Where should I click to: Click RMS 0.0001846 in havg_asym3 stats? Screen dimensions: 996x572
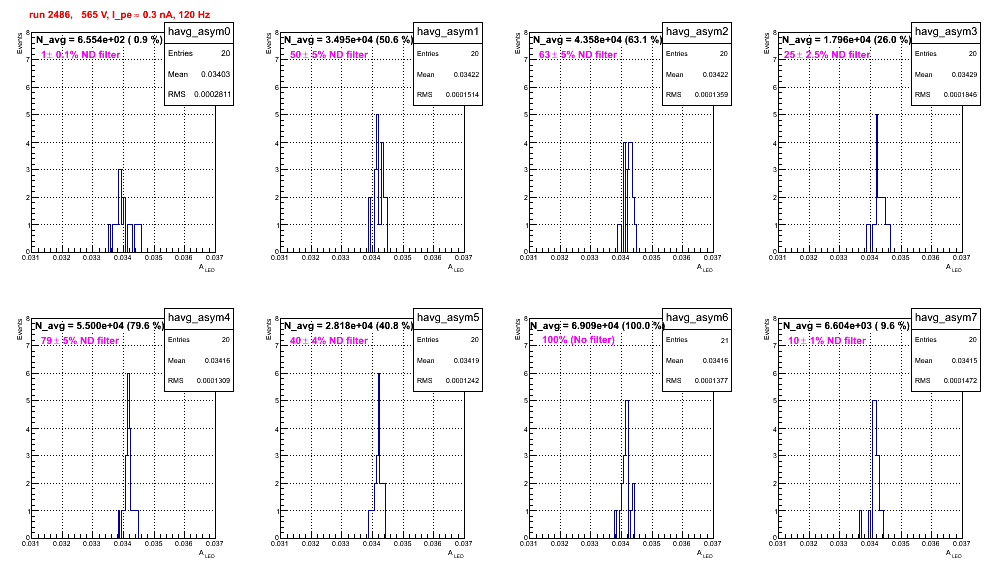tap(946, 94)
